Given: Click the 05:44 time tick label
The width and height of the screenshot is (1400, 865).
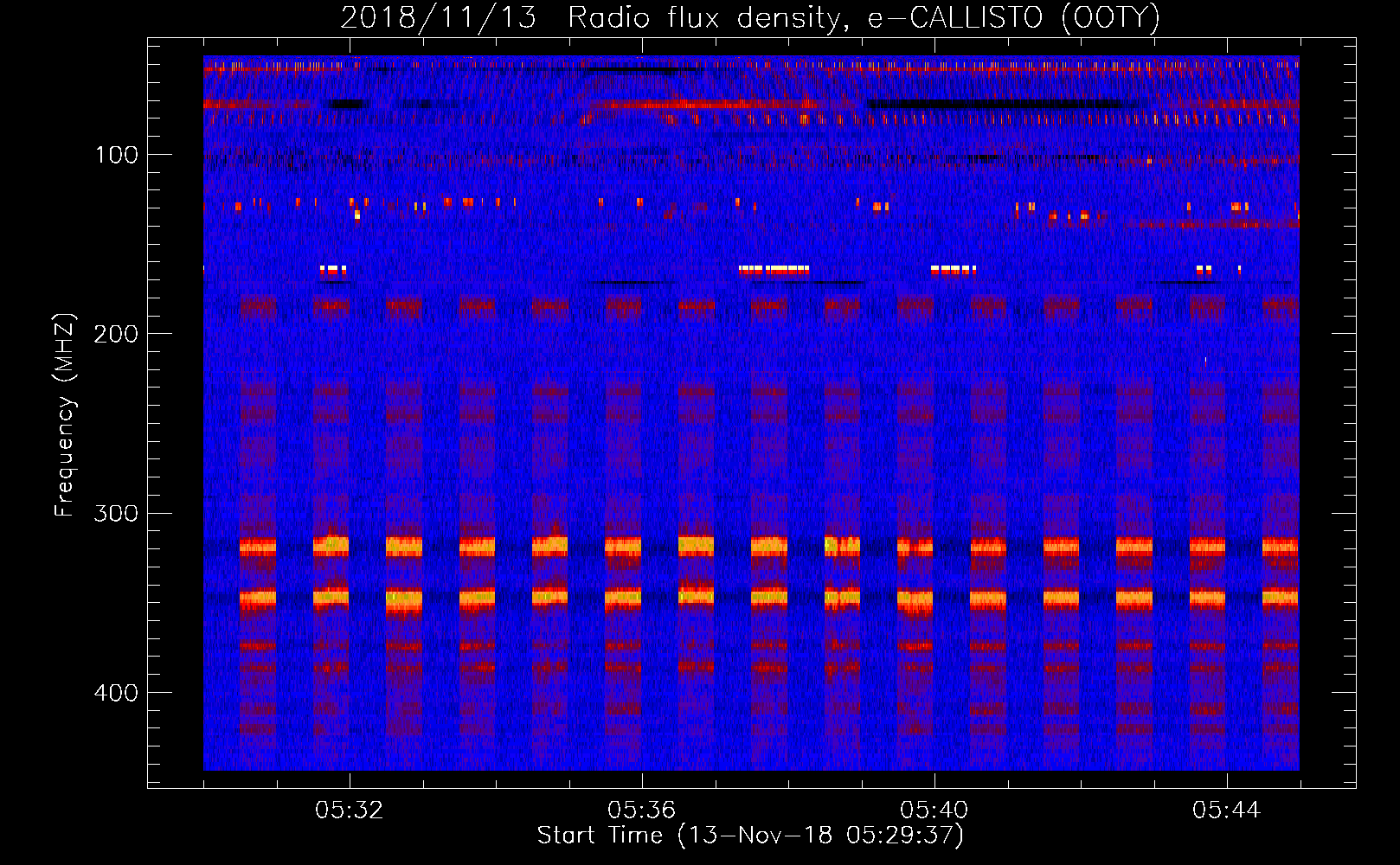Looking at the screenshot, I should pos(1227,811).
